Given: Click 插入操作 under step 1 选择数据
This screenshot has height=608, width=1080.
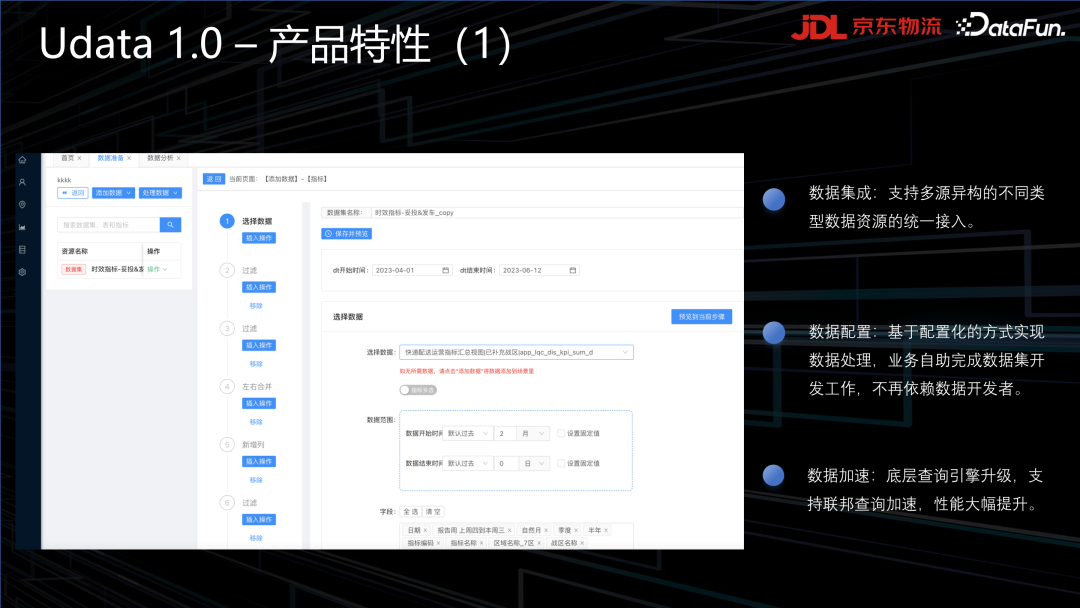Looking at the screenshot, I should coord(259,238).
